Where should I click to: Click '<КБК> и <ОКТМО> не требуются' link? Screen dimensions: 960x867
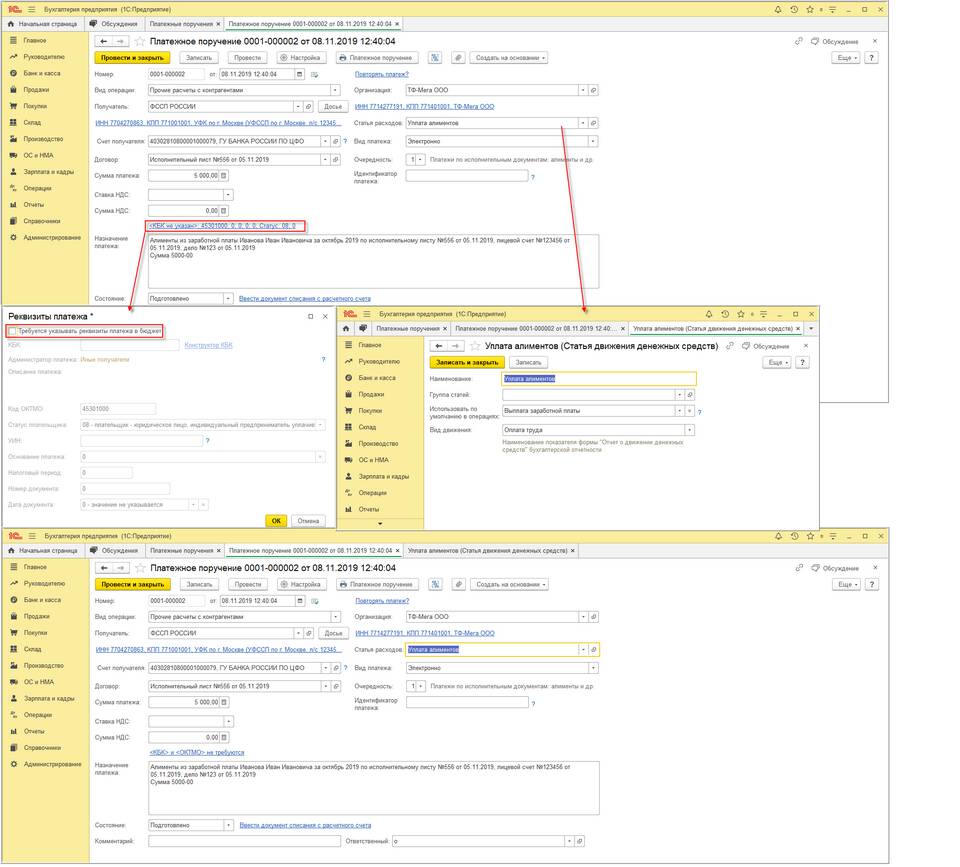[196, 752]
